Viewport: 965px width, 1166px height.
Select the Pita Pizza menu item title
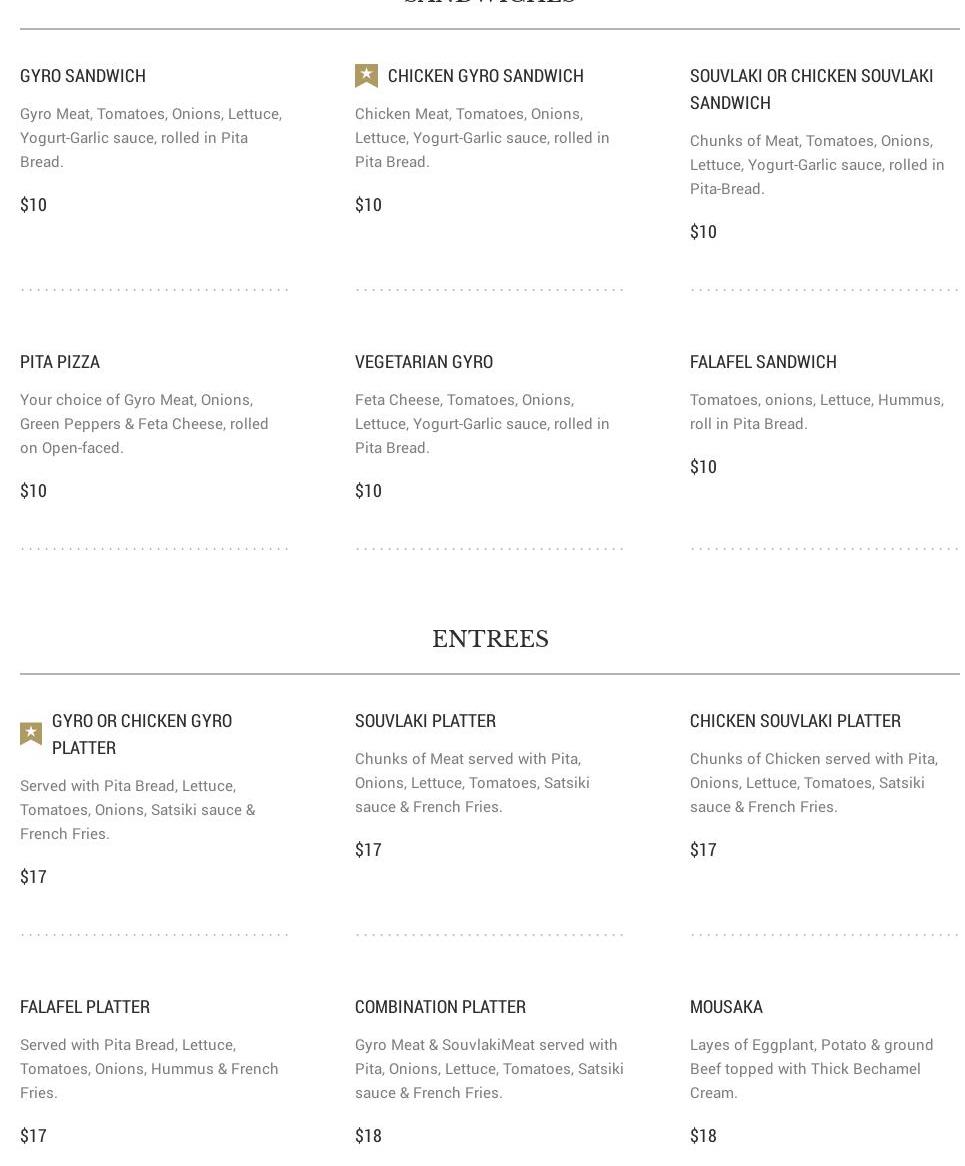[x=60, y=362]
